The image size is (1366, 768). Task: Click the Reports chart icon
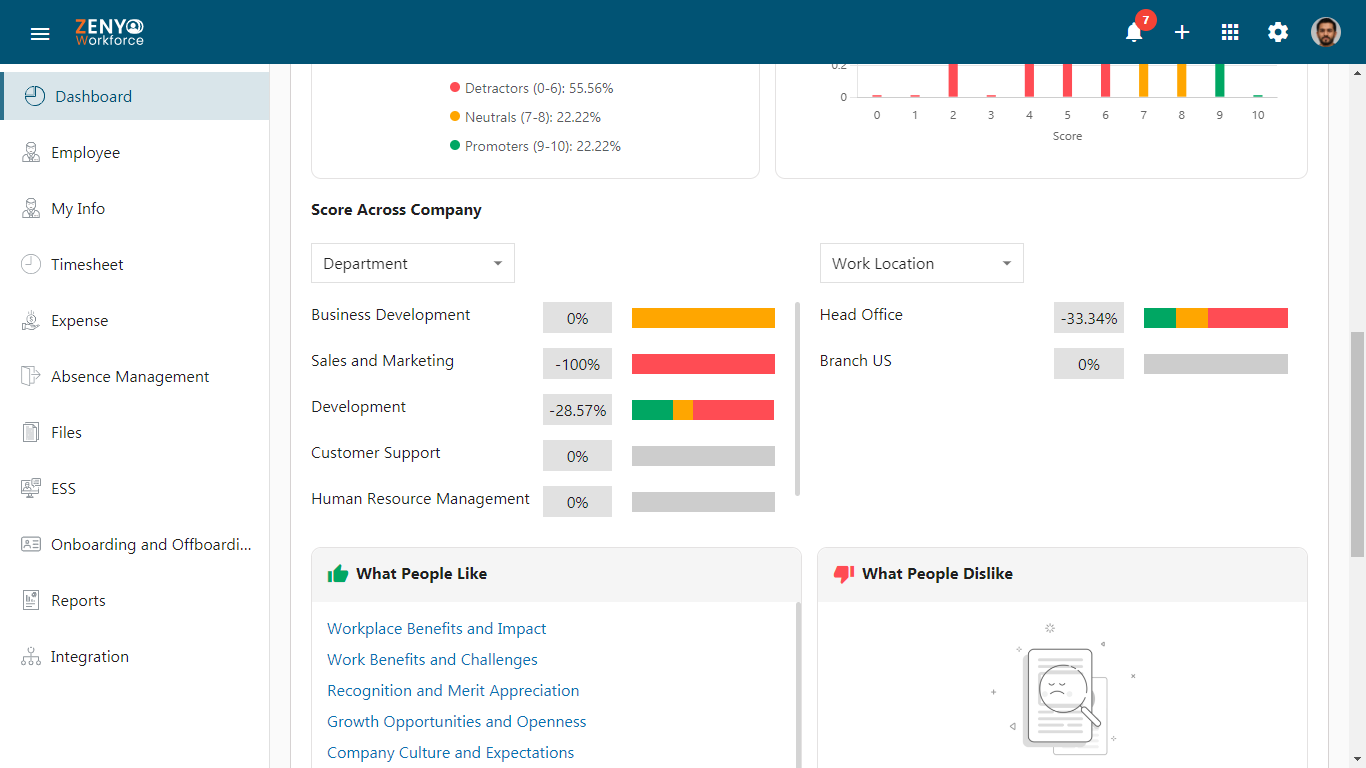click(x=31, y=600)
